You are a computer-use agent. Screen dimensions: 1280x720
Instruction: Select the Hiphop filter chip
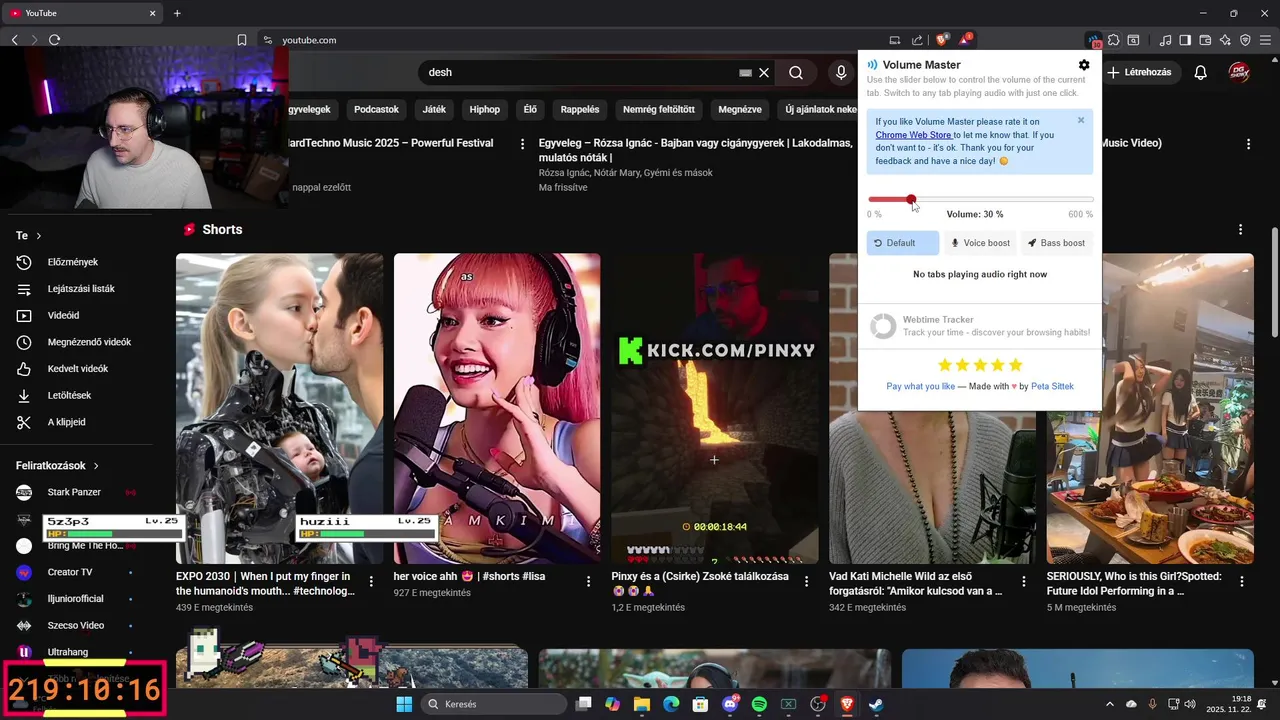485,110
